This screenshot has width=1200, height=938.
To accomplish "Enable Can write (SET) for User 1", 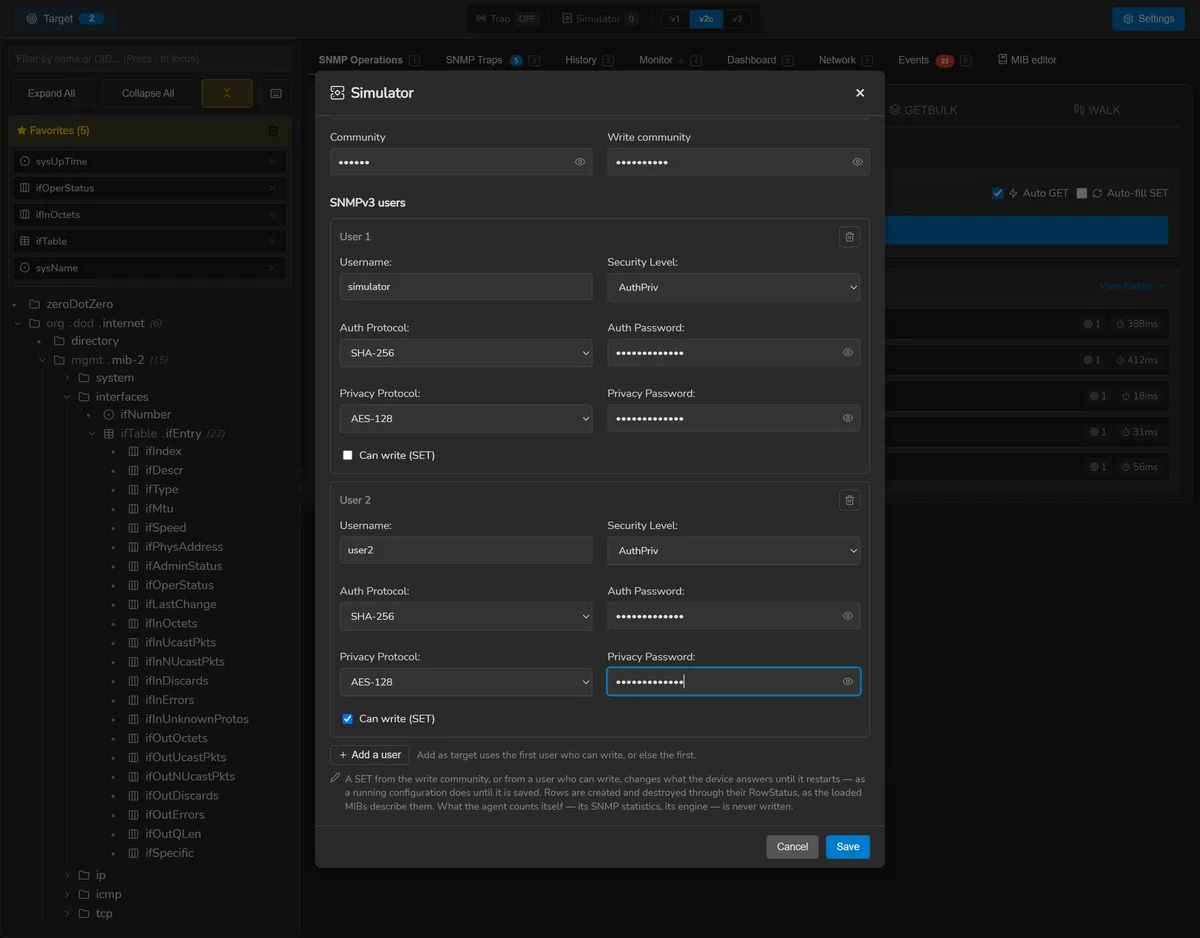I will pos(348,455).
